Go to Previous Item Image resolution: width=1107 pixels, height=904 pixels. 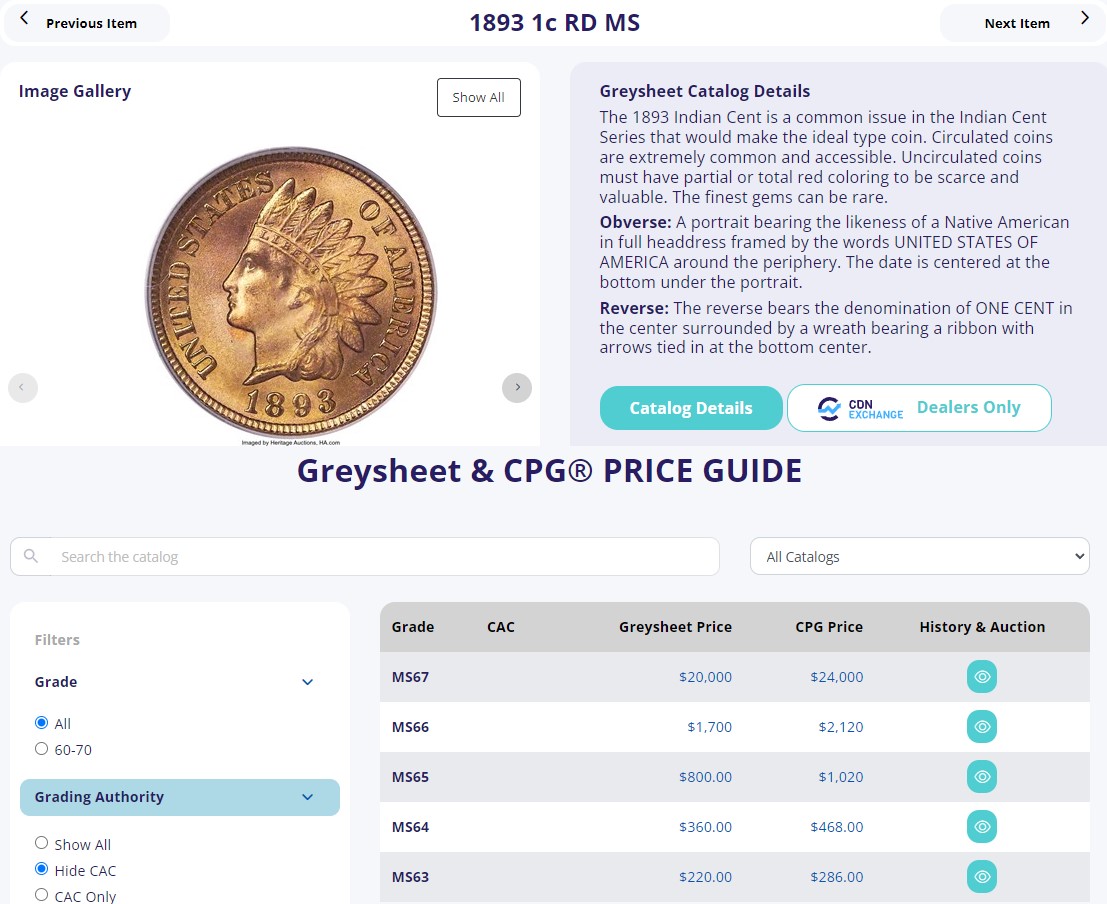click(x=87, y=23)
